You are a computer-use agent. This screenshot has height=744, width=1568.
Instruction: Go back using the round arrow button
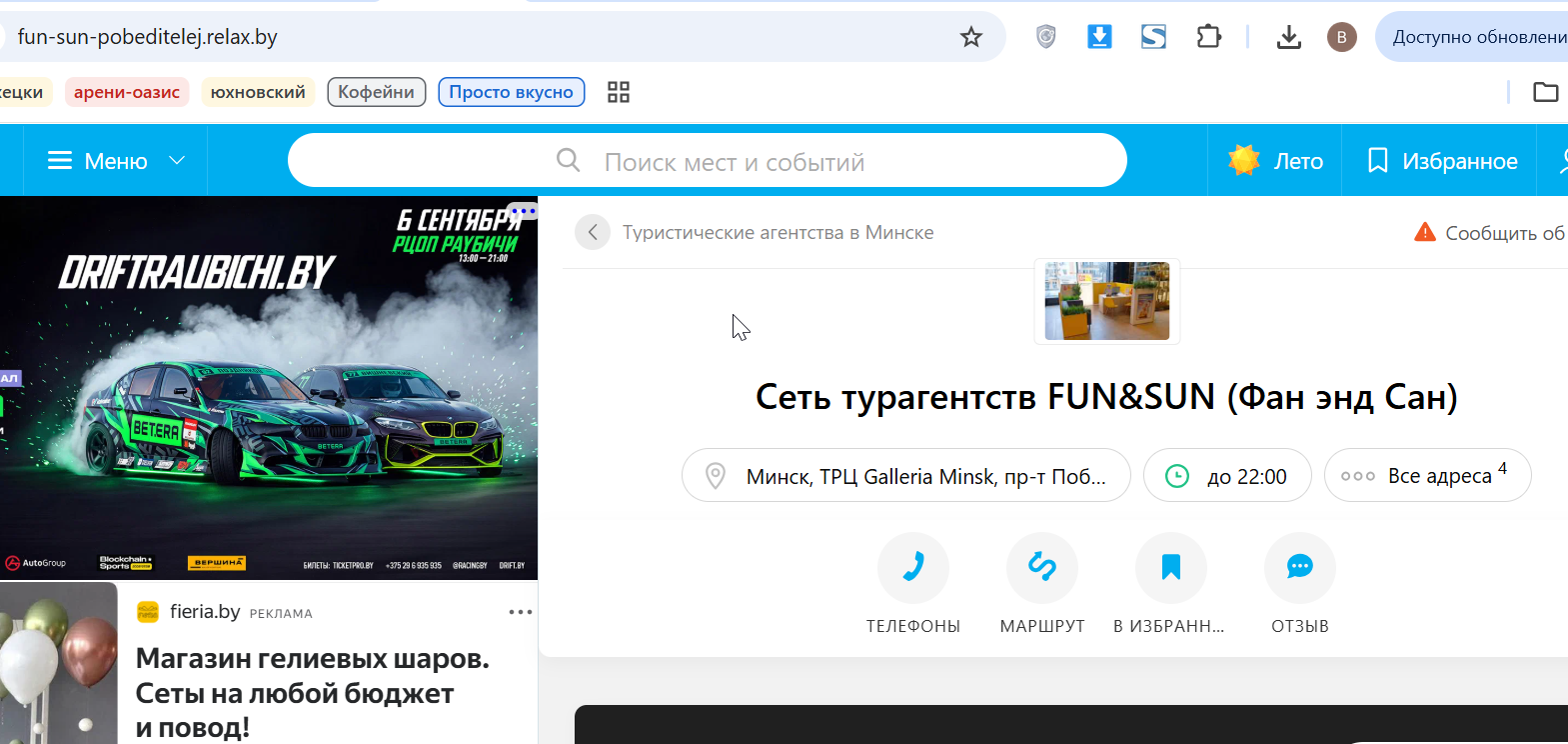pos(593,232)
